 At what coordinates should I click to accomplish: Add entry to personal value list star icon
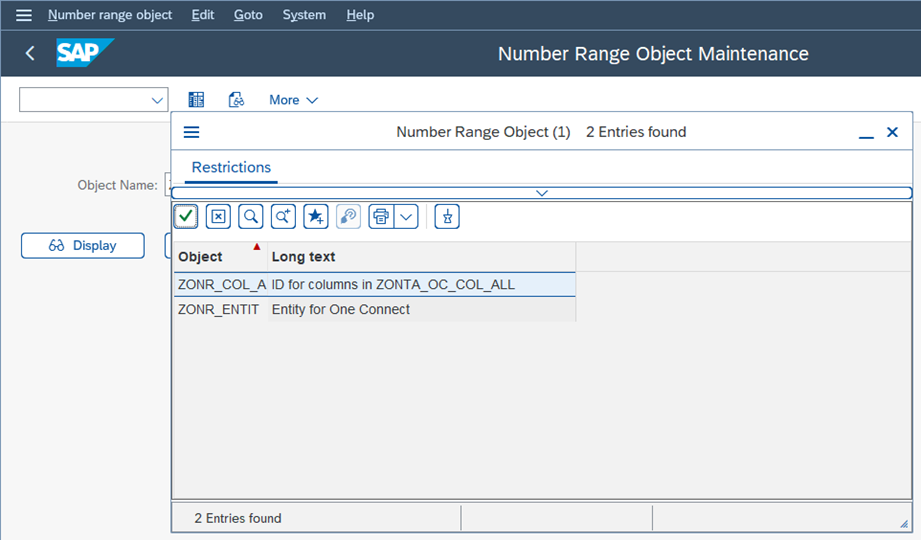point(316,216)
